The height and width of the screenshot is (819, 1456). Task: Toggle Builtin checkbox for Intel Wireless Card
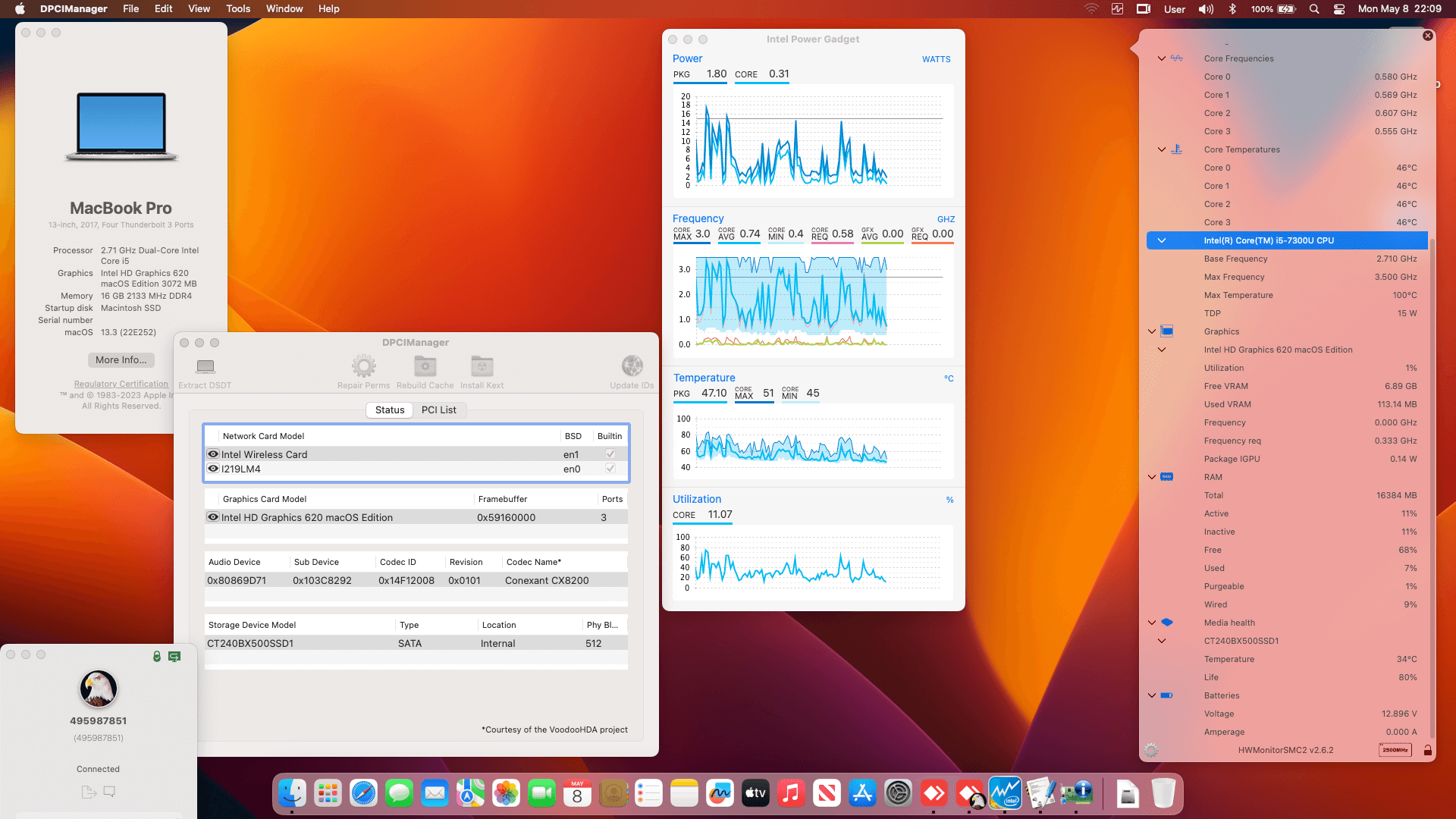tap(610, 454)
